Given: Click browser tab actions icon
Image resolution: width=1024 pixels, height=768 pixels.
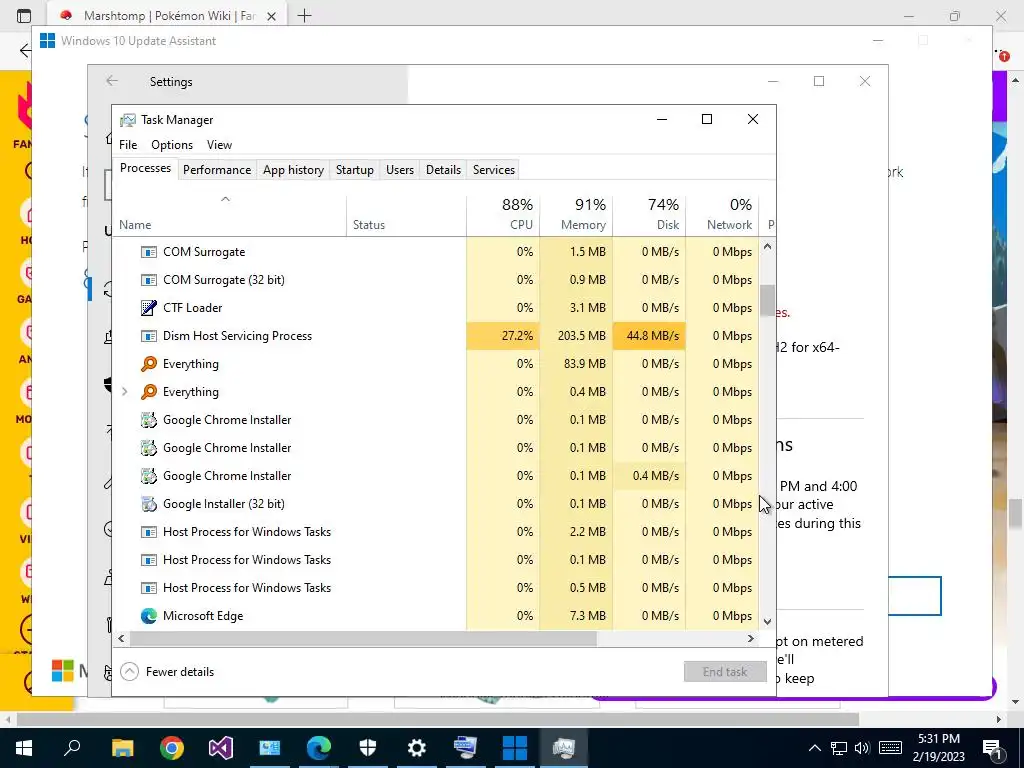Looking at the screenshot, I should coord(24,16).
